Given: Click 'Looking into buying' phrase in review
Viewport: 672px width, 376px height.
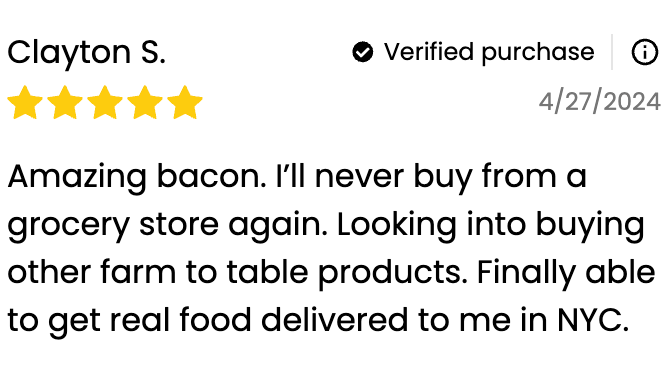Looking at the screenshot, I should coord(491,226).
